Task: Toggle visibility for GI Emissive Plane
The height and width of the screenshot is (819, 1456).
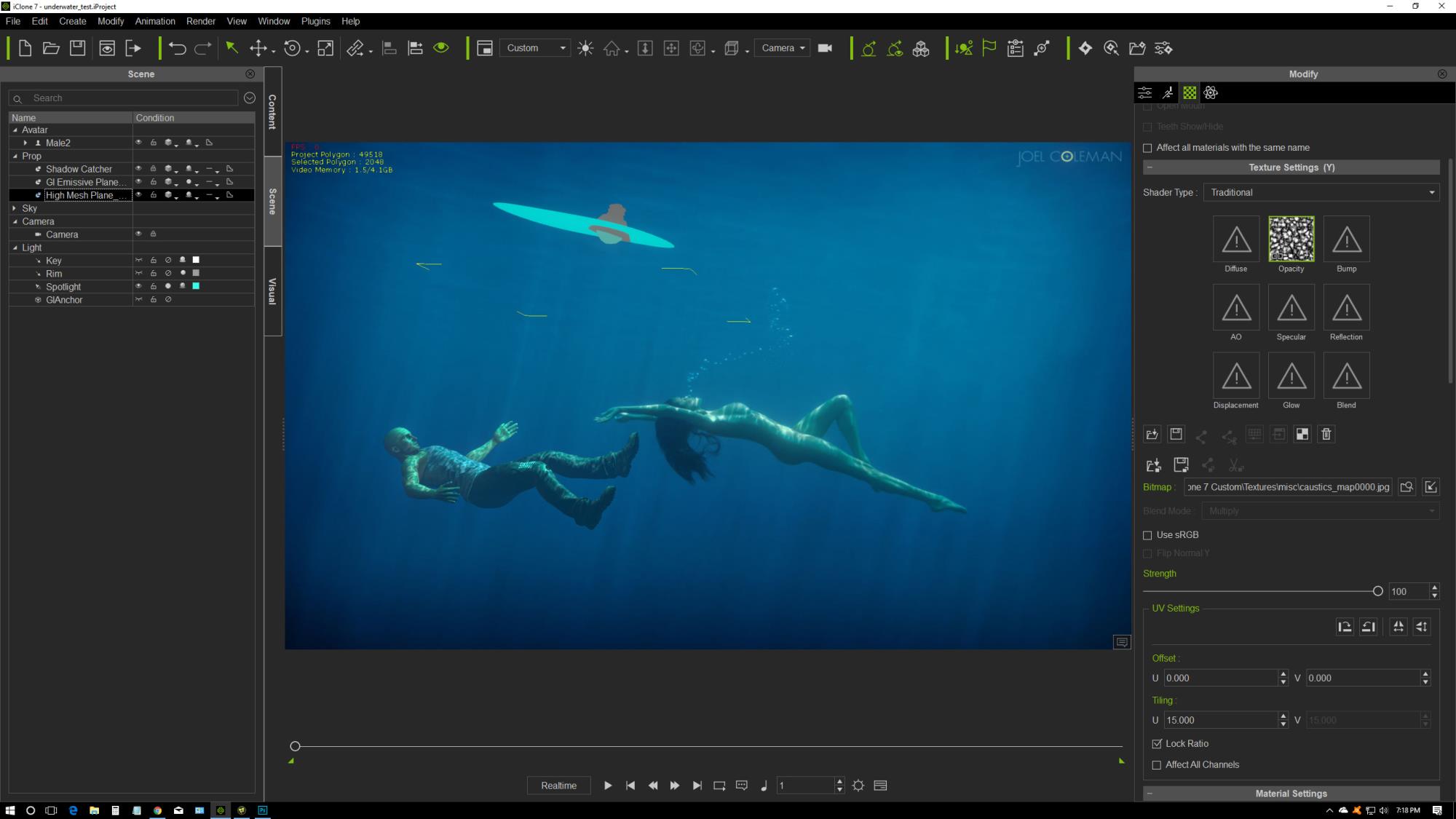Action: point(138,182)
